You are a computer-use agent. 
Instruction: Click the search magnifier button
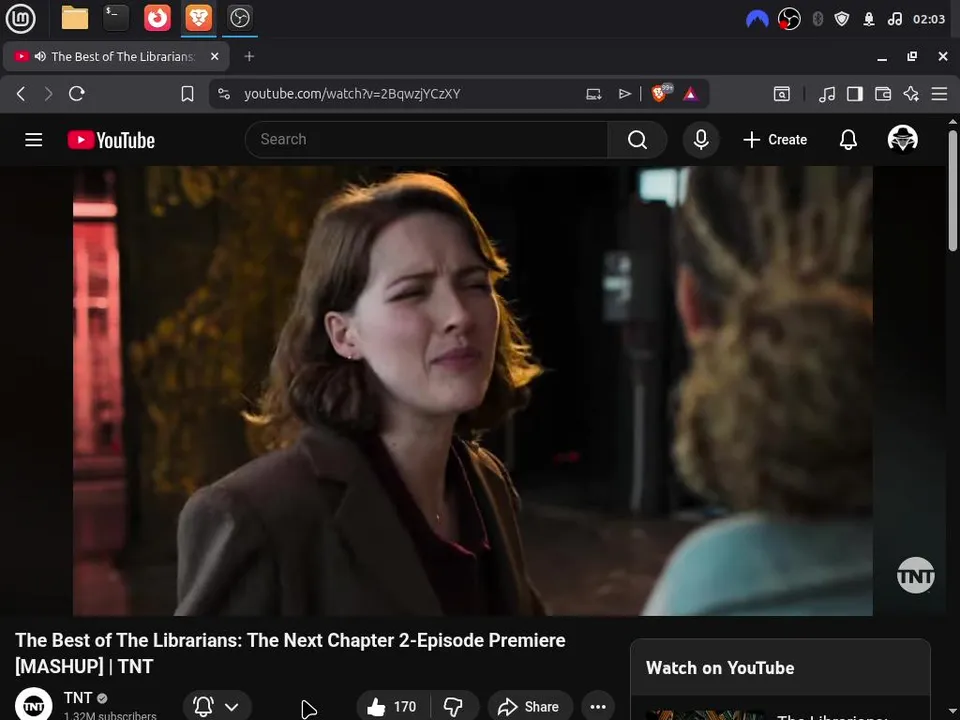(x=637, y=140)
